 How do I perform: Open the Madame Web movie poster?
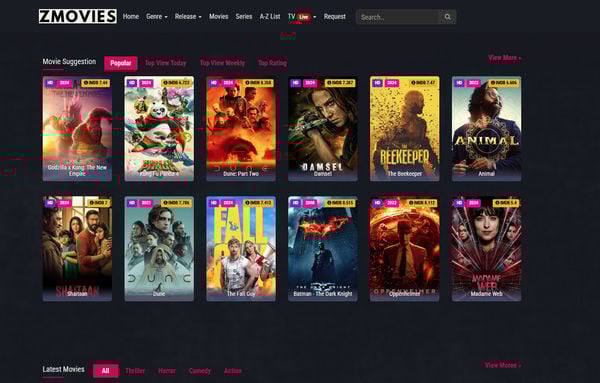(x=487, y=249)
